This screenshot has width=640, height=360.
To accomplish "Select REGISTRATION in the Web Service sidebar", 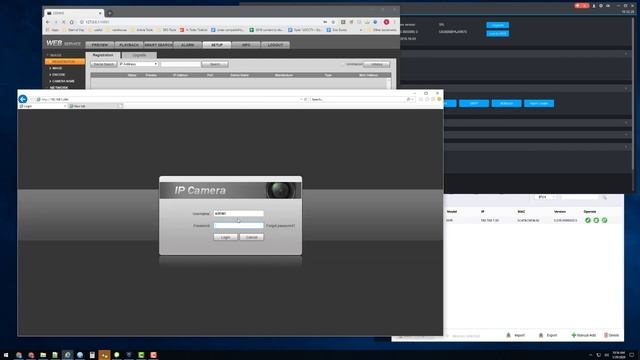I will pyautogui.click(x=65, y=62).
